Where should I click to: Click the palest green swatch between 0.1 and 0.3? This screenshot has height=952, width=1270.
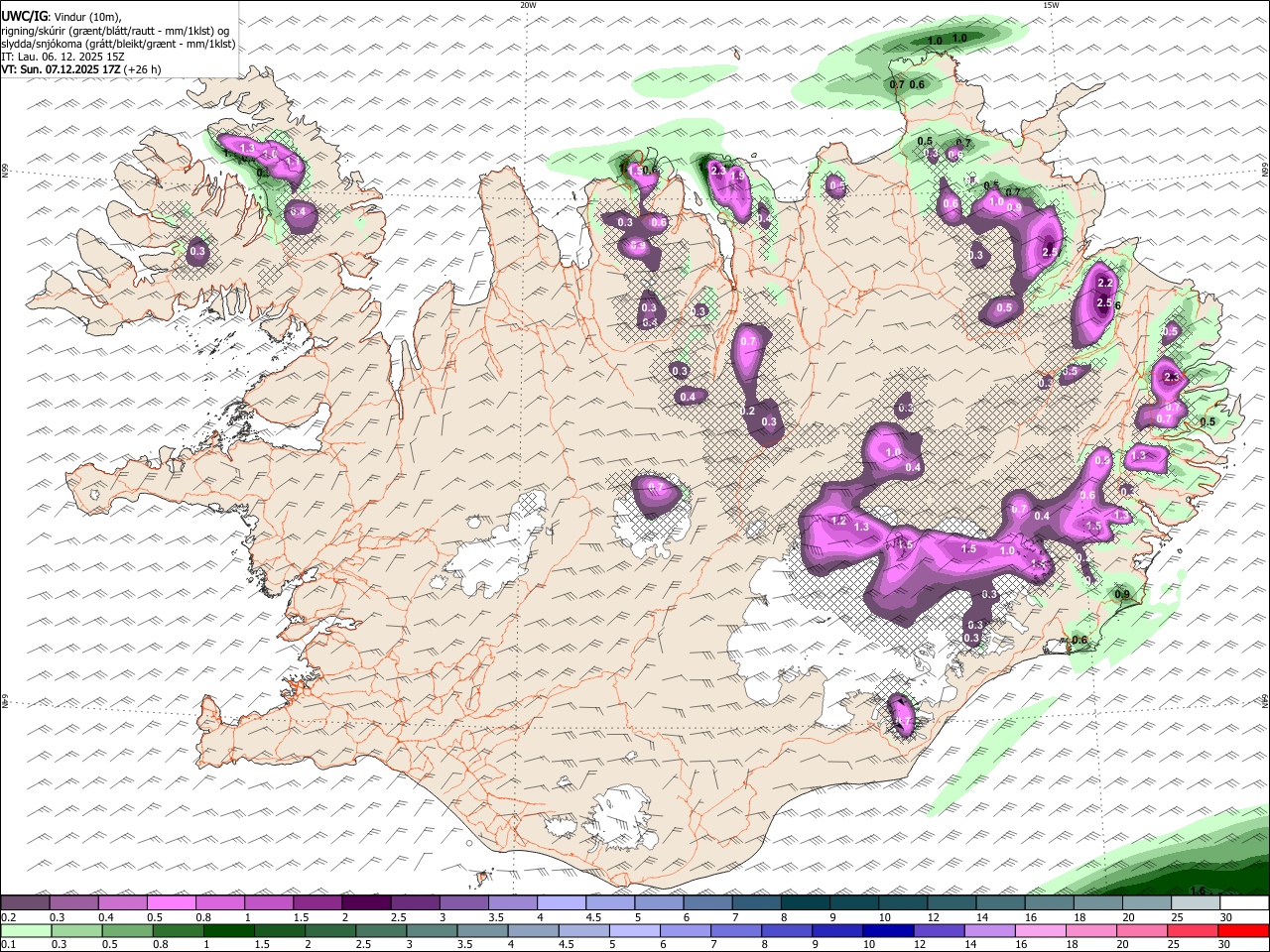tap(25, 930)
